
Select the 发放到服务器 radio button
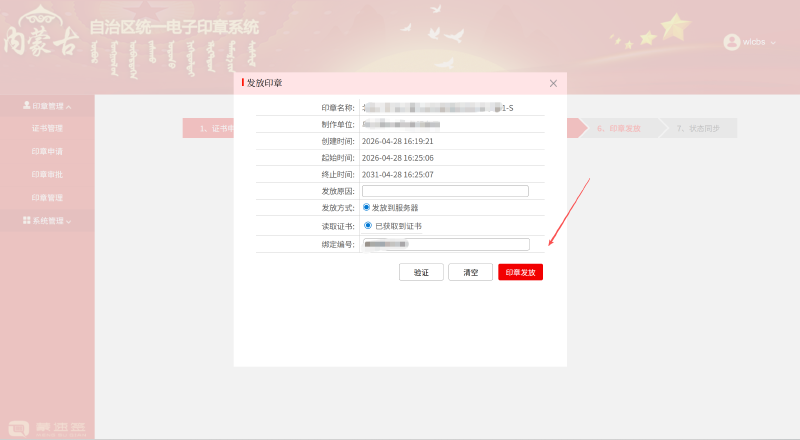point(366,208)
